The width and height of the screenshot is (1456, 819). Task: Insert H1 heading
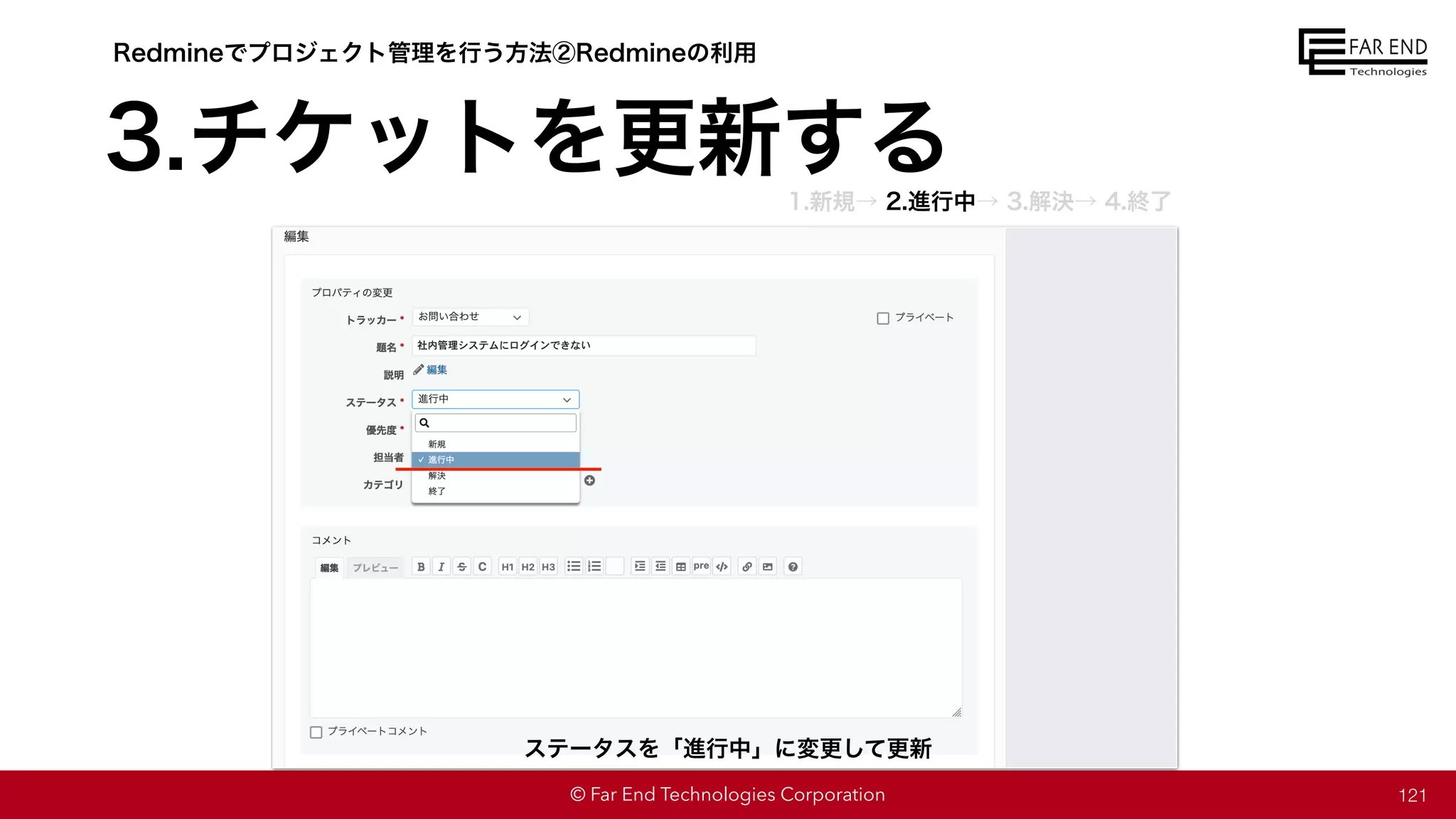508,567
